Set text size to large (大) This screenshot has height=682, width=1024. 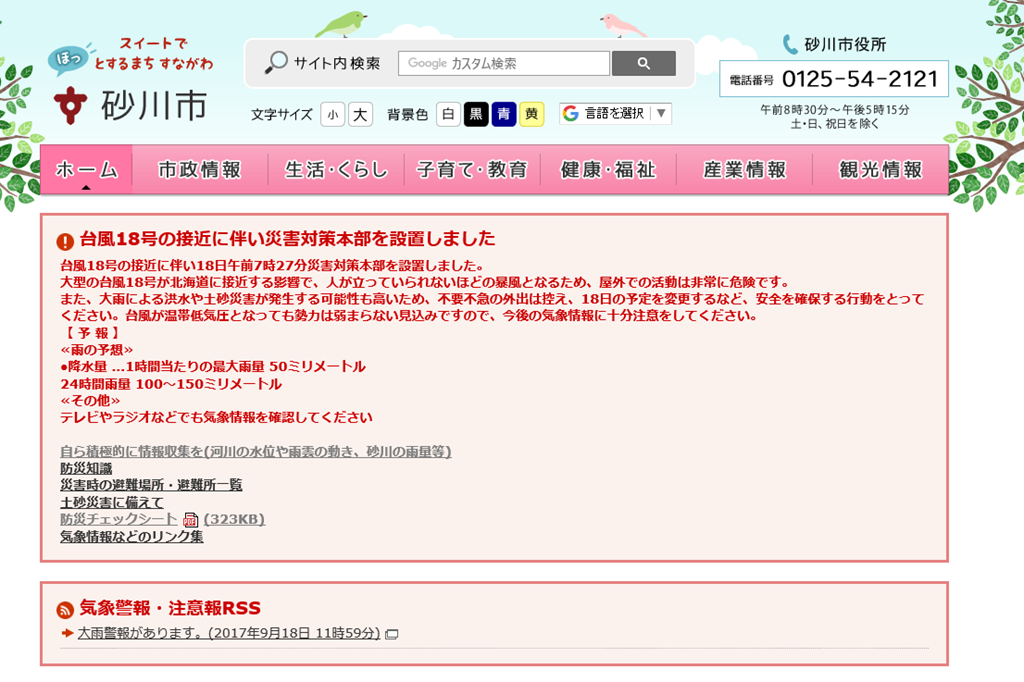click(360, 114)
